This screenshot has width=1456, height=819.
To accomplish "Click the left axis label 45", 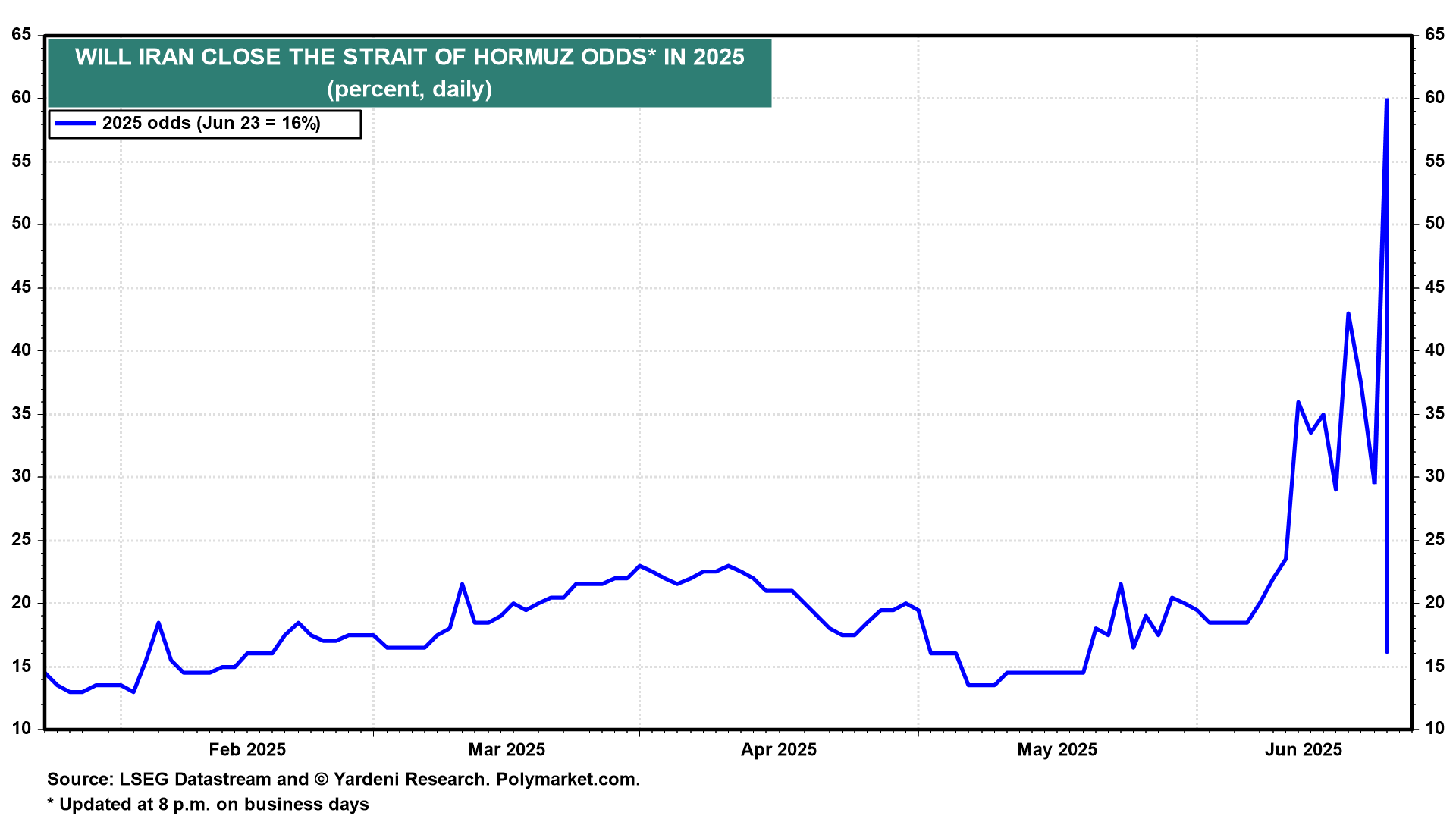I will [x=21, y=287].
